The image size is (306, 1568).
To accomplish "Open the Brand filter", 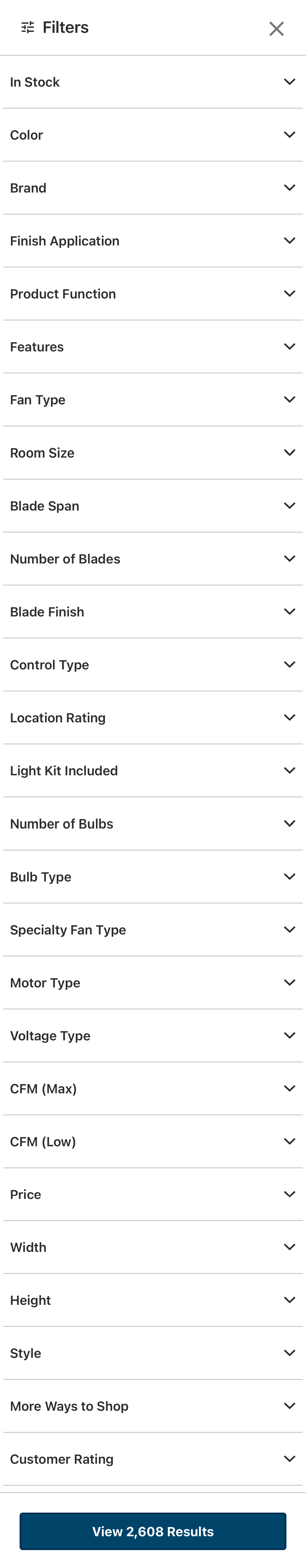I will (152, 187).
